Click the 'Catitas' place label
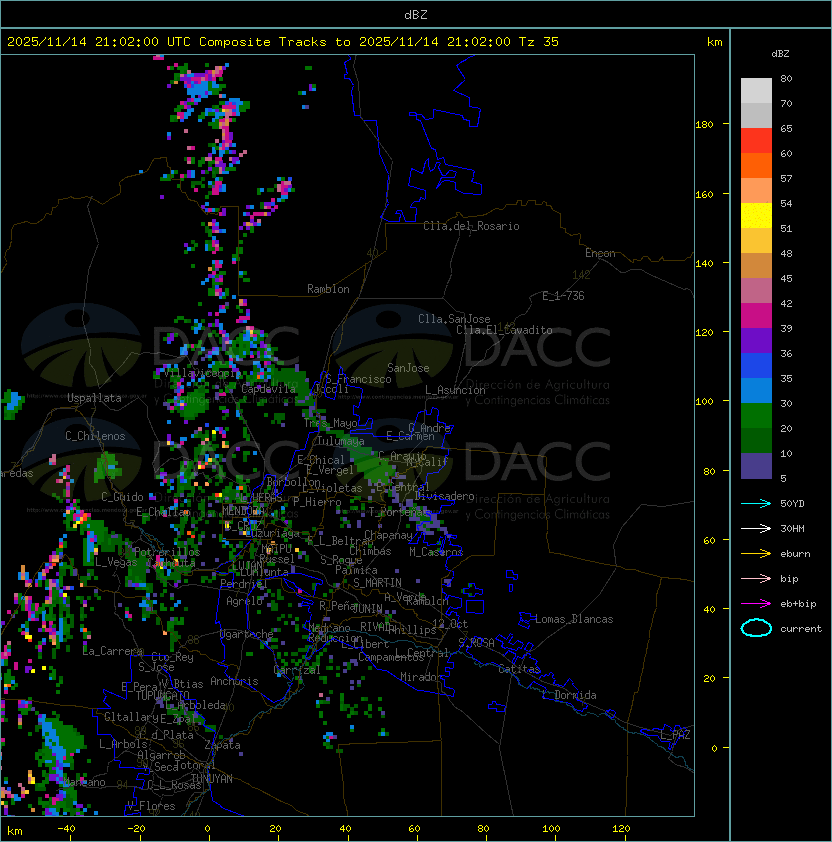This screenshot has width=832, height=842. pyautogui.click(x=519, y=669)
